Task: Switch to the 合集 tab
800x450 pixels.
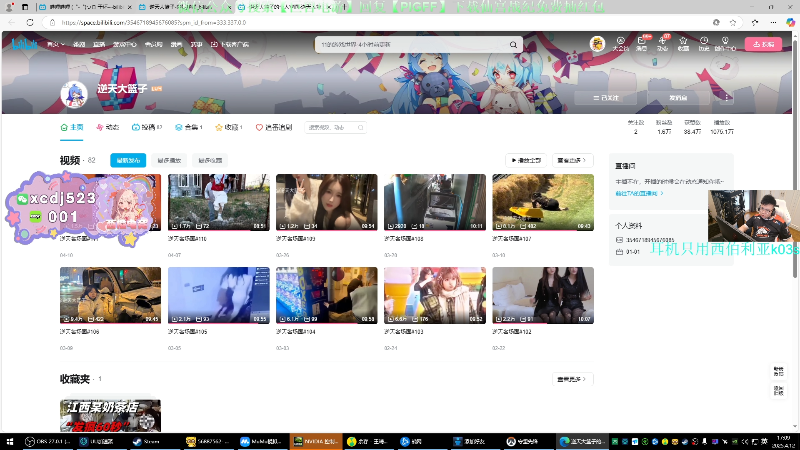Action: pos(188,128)
